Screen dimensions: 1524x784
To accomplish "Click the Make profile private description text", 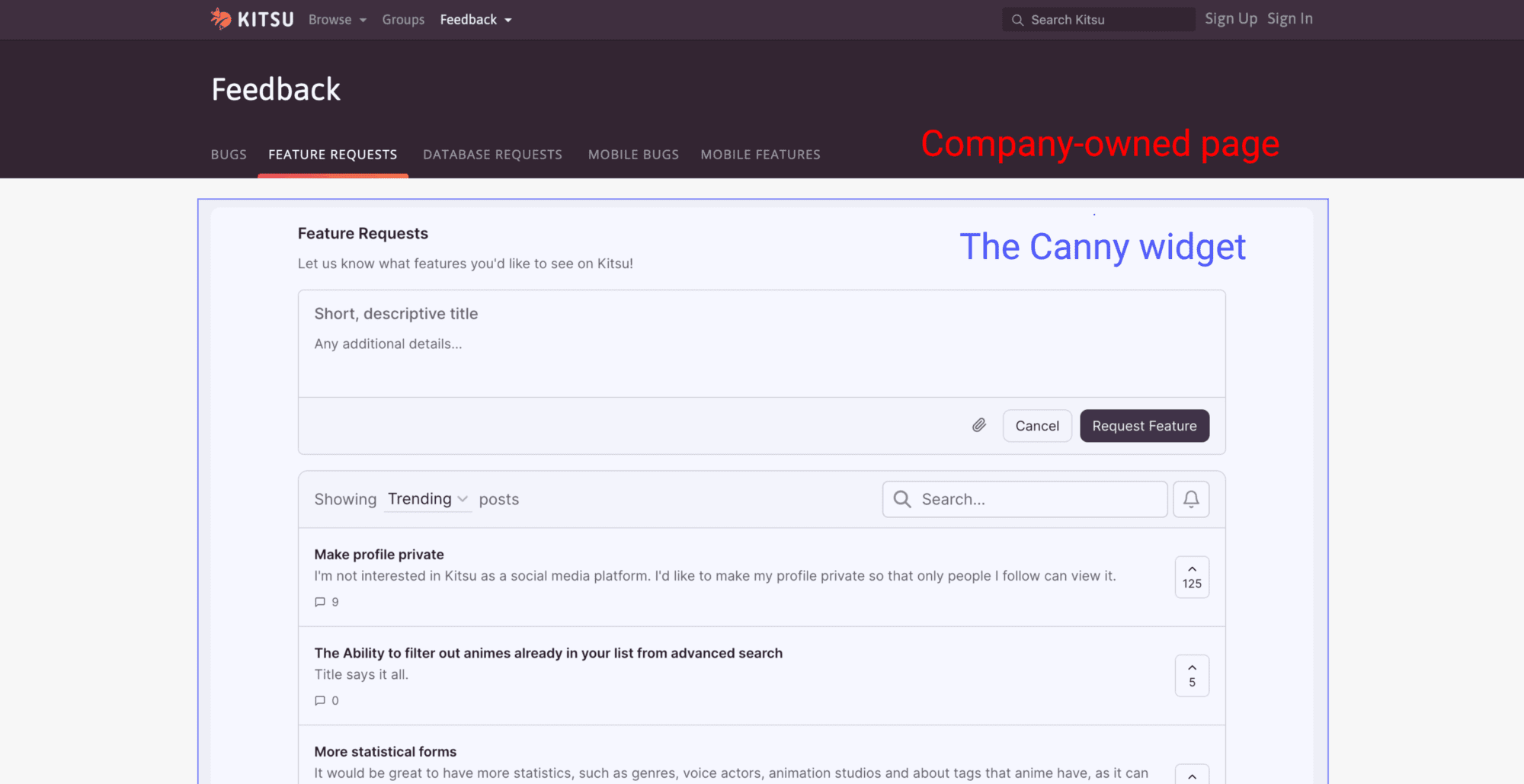I will (715, 576).
